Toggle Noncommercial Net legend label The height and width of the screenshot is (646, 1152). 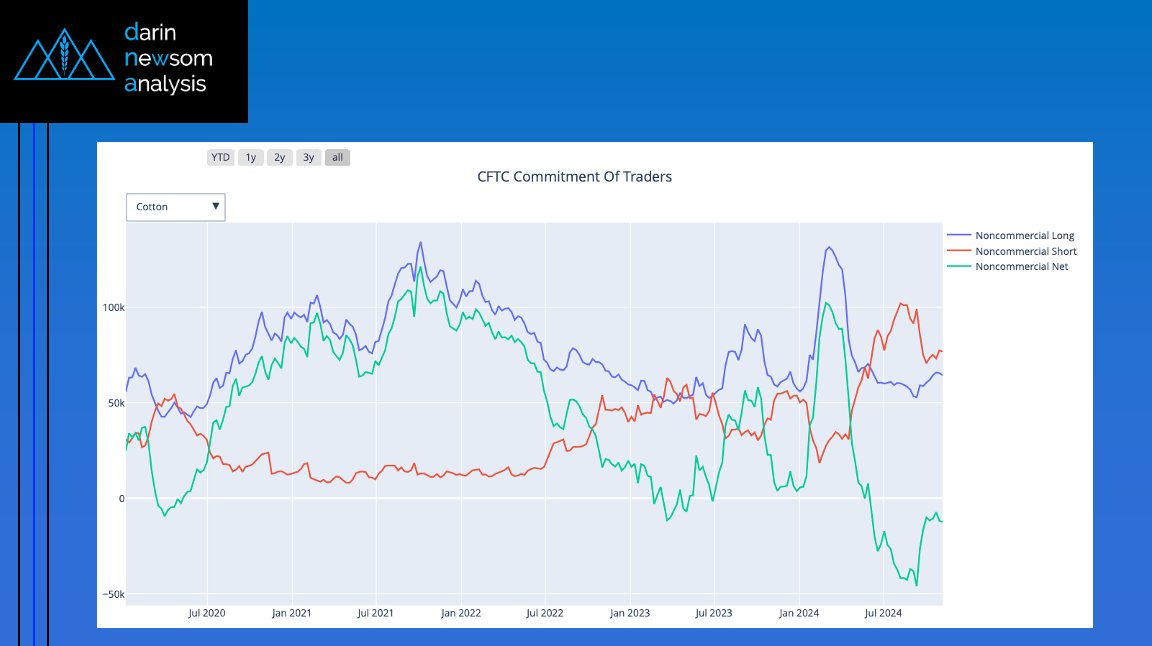(1021, 266)
